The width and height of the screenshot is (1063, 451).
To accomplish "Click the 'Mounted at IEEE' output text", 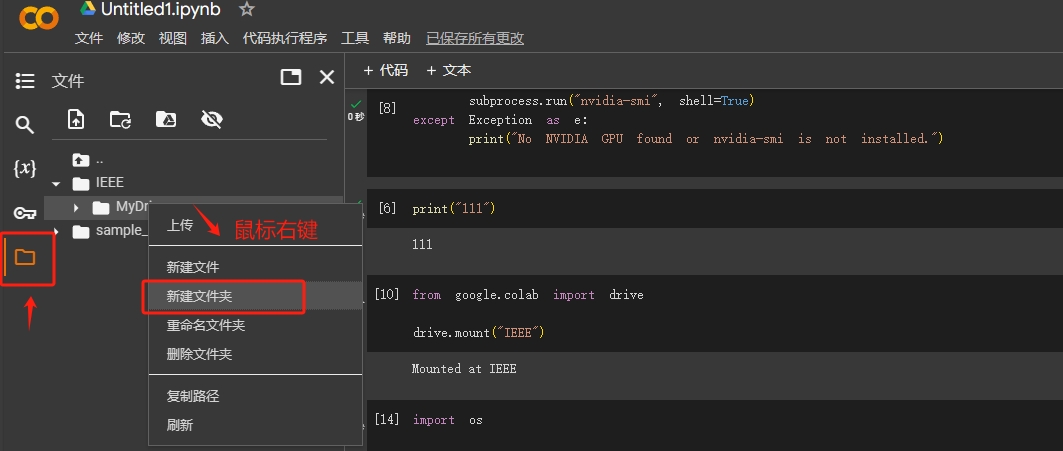I will 464,369.
